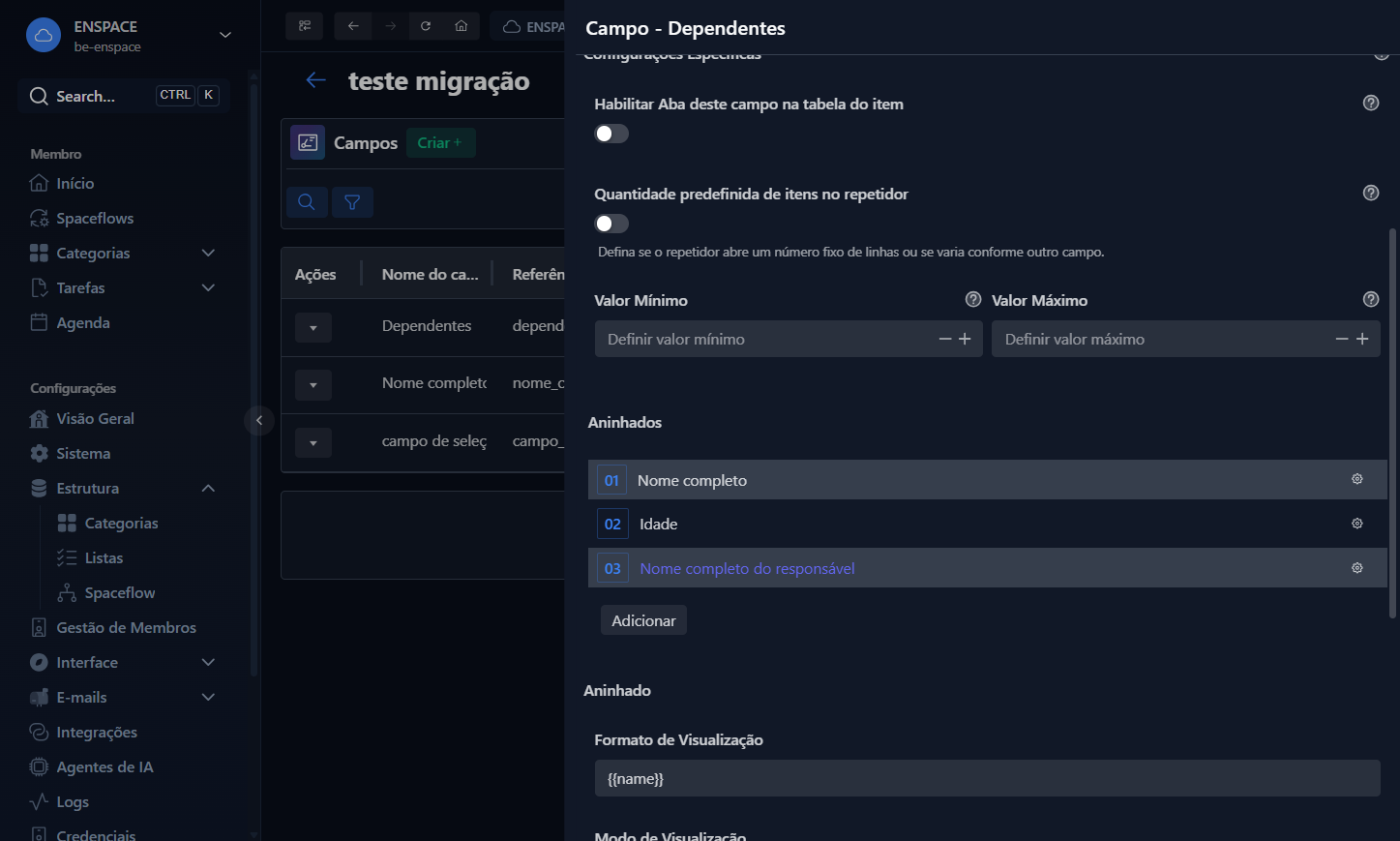Screen dimensions: 1400x841
Task: Click the browser reload icon
Action: 426,26
